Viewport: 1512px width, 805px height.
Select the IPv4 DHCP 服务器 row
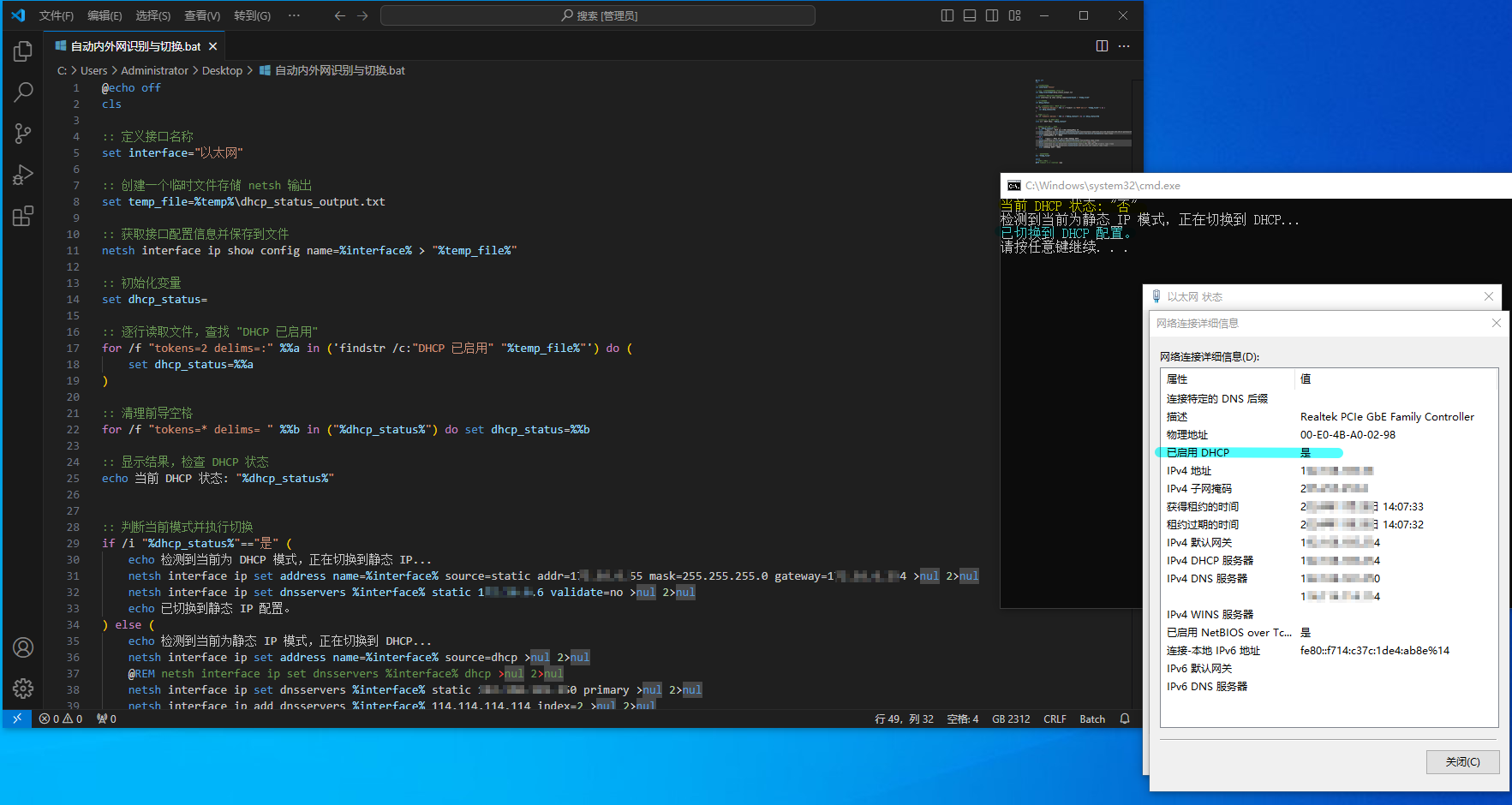(1330, 560)
